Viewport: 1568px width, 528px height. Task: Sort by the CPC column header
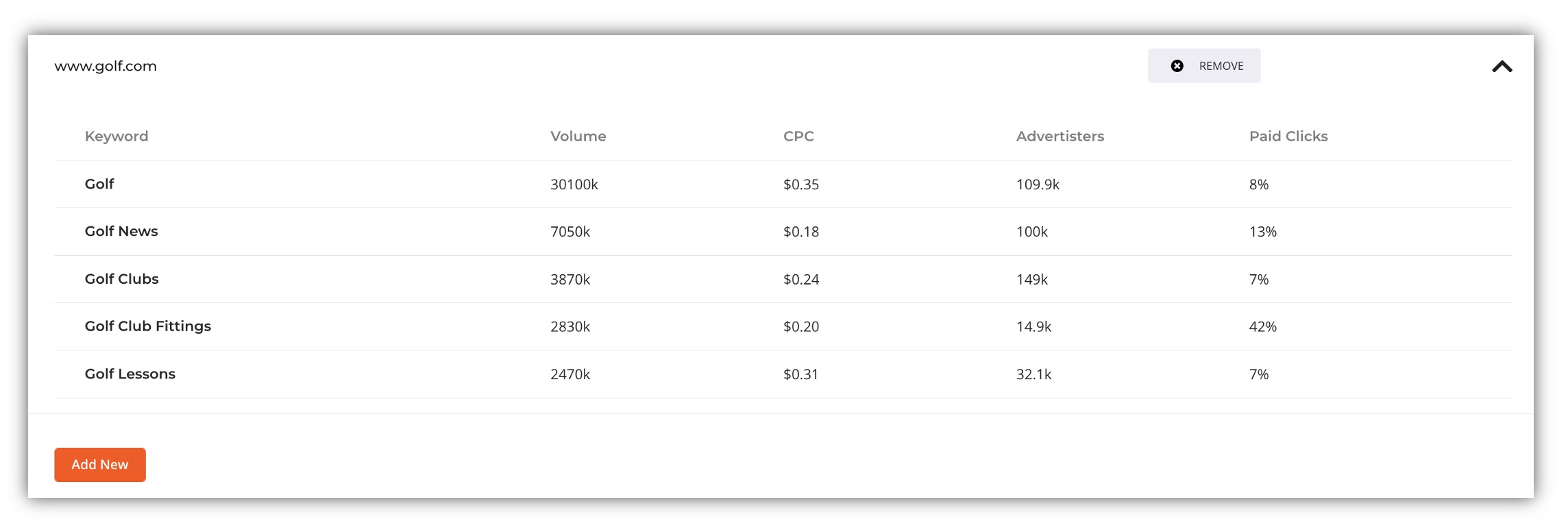(798, 136)
